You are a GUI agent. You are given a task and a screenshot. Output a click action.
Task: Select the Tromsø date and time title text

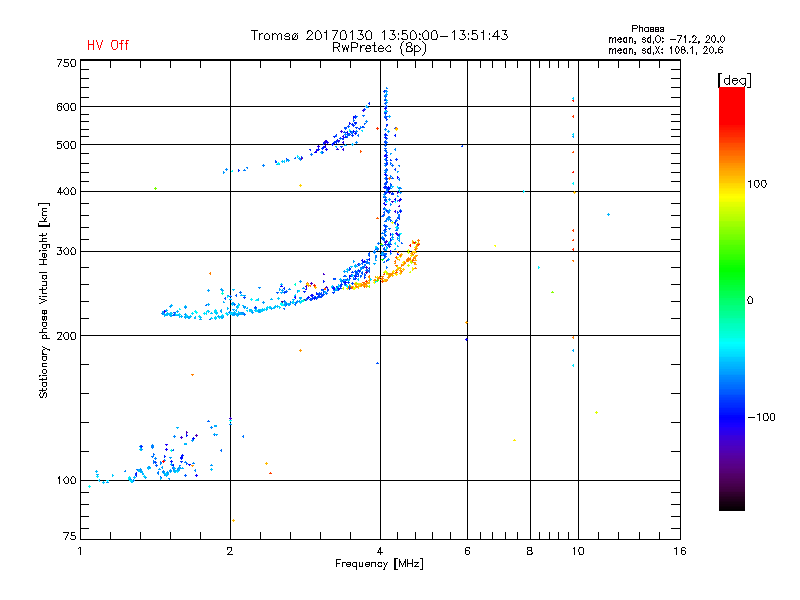379,35
